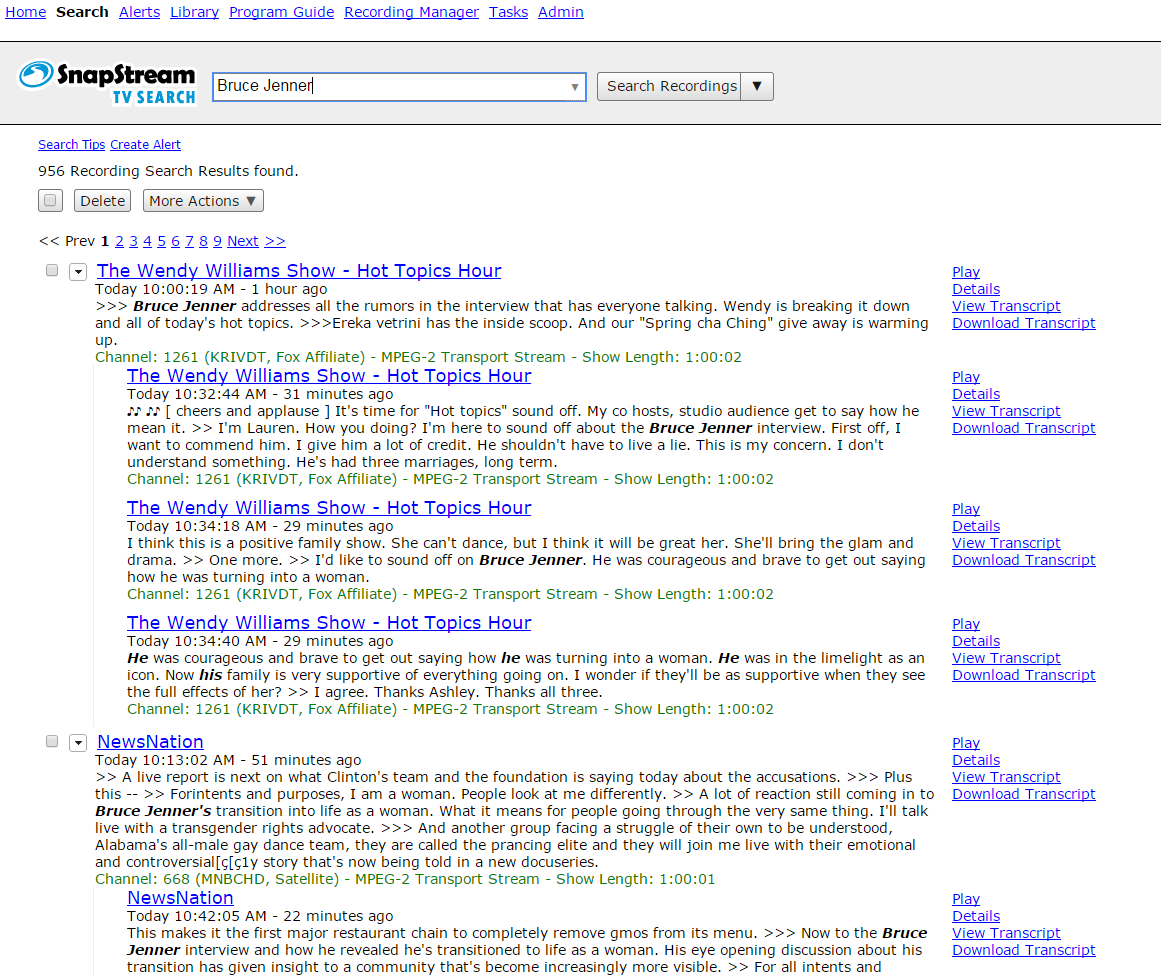
Task: Click the Create Alert link
Action: pyautogui.click(x=145, y=145)
